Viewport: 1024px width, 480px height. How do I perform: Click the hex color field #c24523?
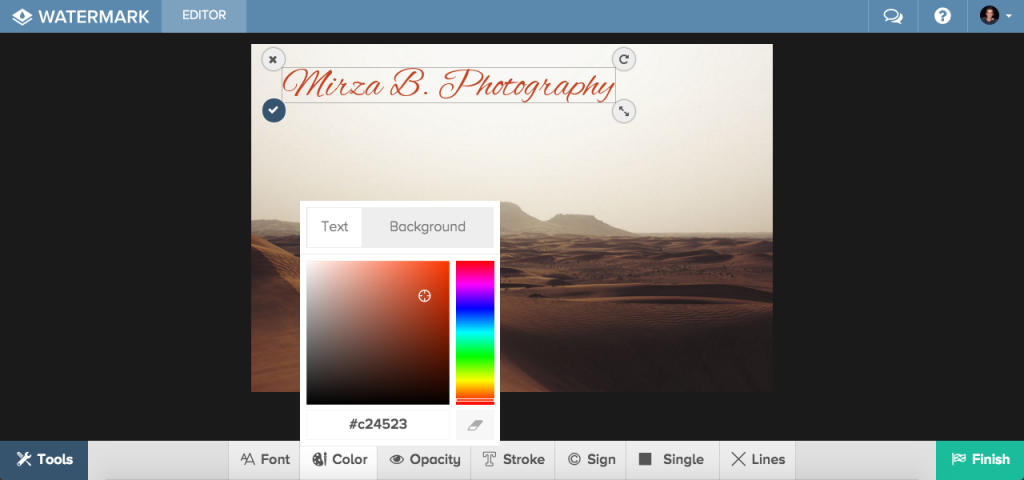(x=378, y=424)
